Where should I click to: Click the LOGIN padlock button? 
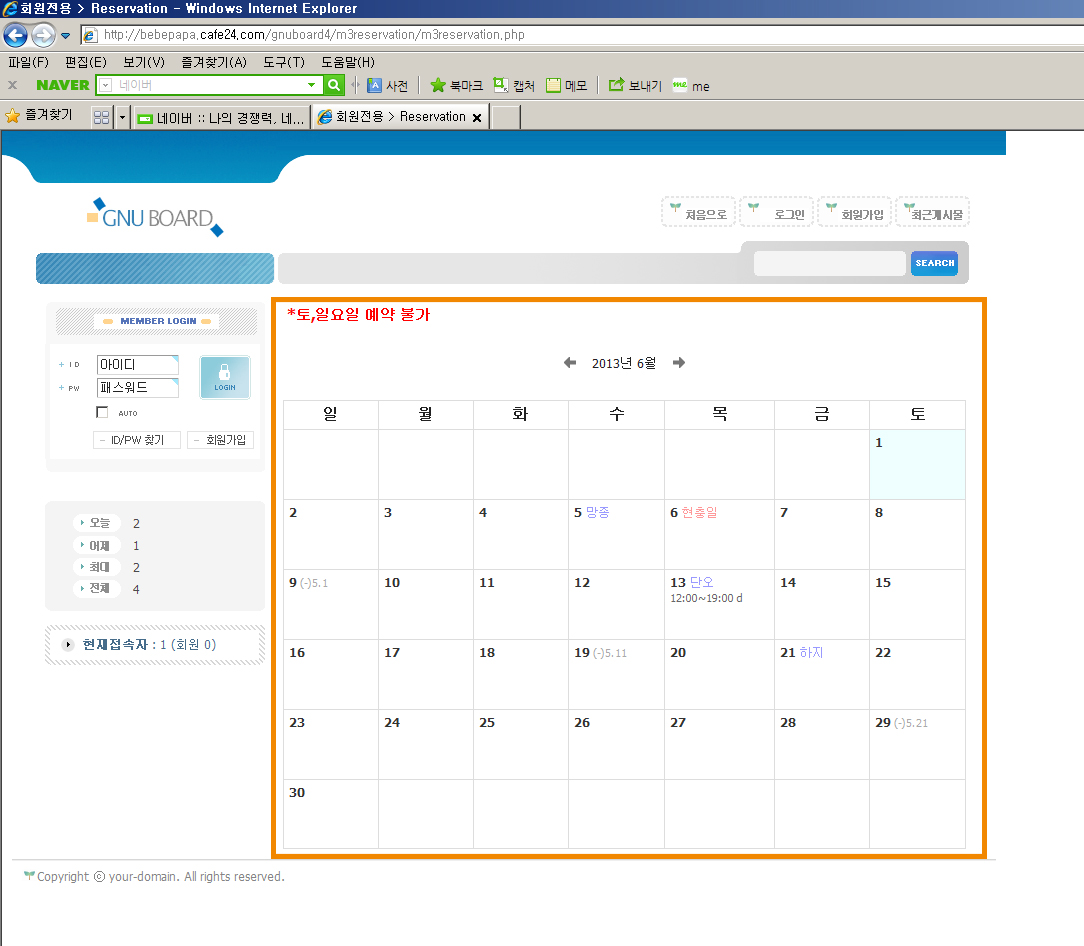225,377
